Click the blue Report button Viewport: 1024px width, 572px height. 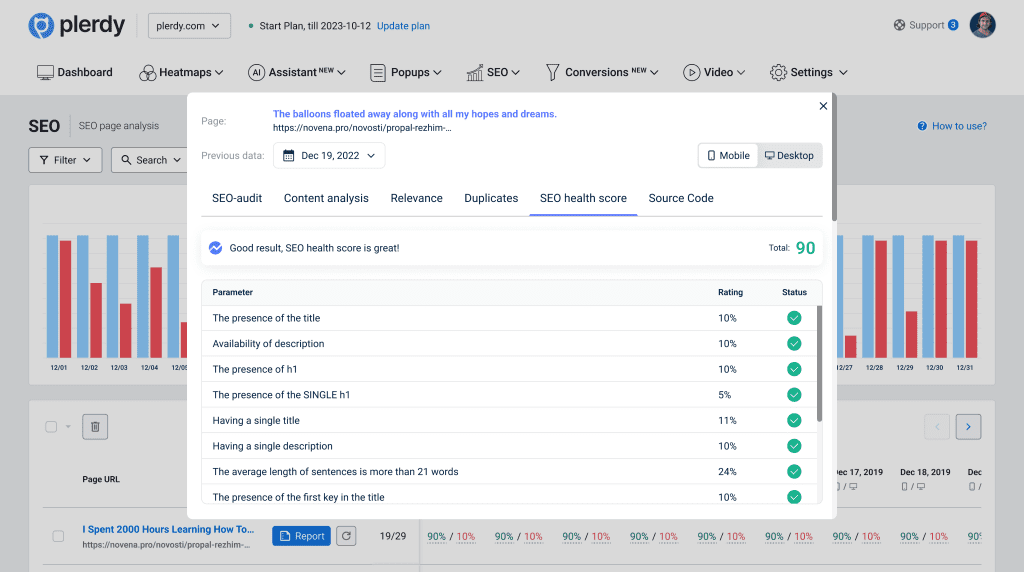(x=302, y=536)
